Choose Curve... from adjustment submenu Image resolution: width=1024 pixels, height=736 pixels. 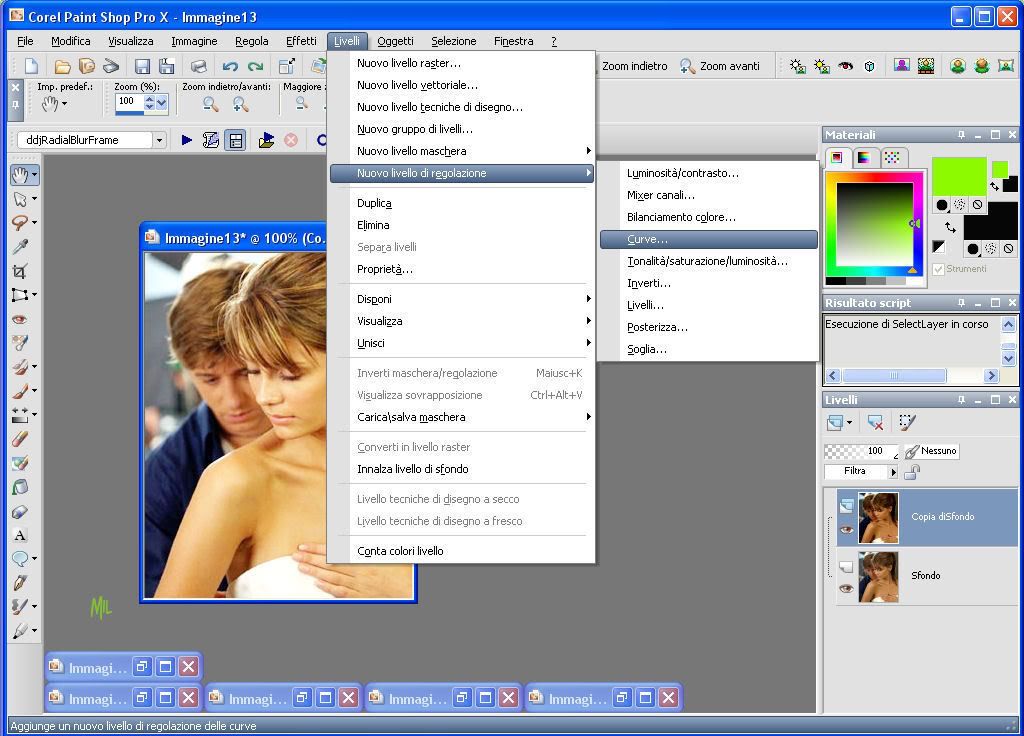[x=709, y=239]
